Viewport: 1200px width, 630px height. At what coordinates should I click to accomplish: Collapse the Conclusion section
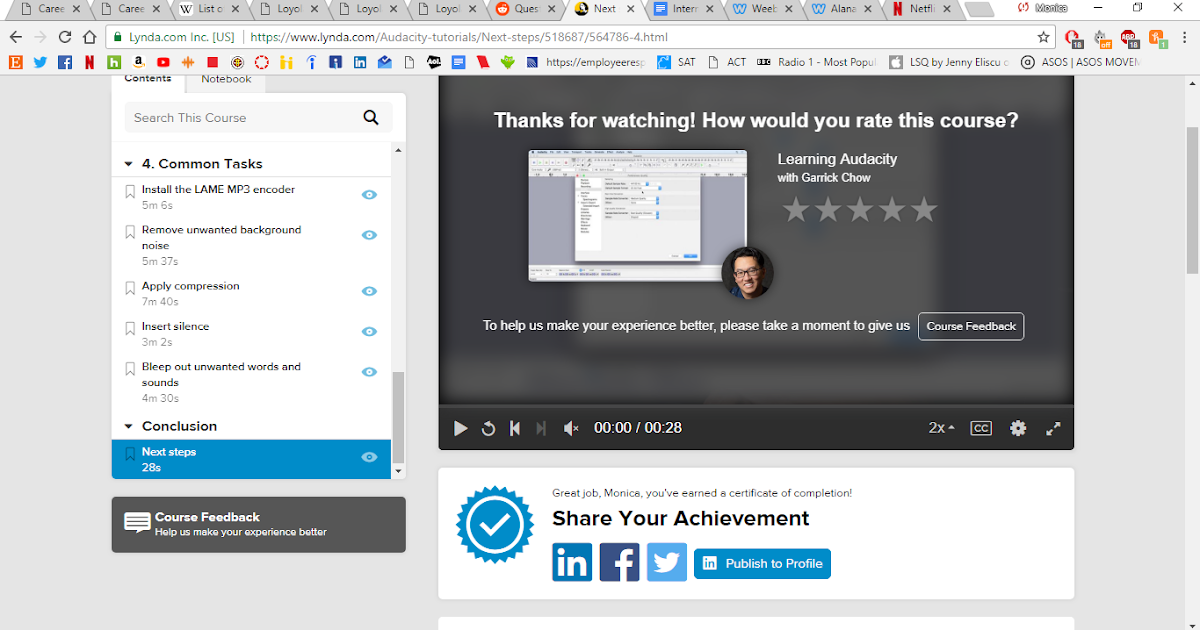128,426
